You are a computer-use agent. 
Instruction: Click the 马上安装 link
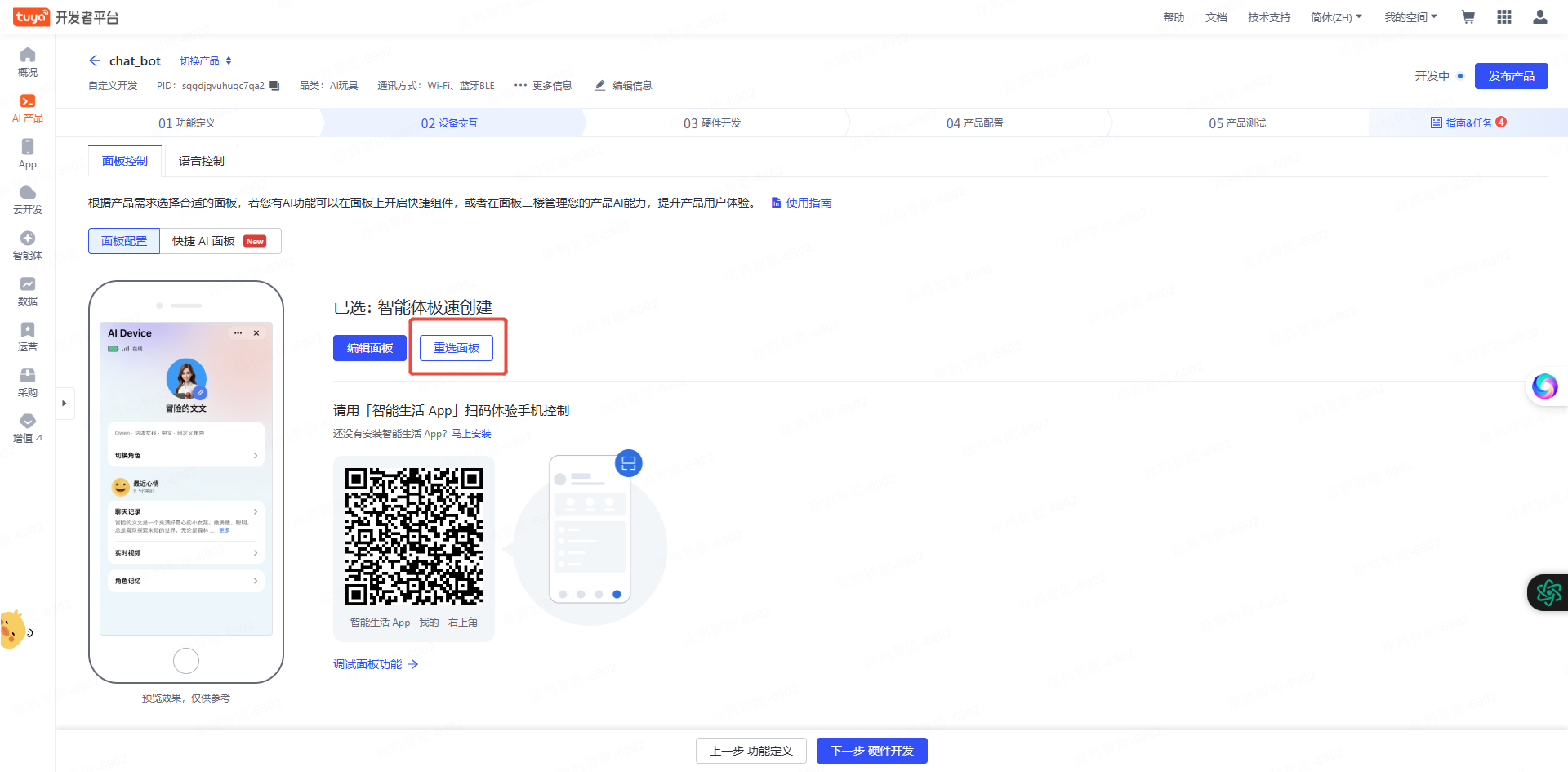point(472,434)
